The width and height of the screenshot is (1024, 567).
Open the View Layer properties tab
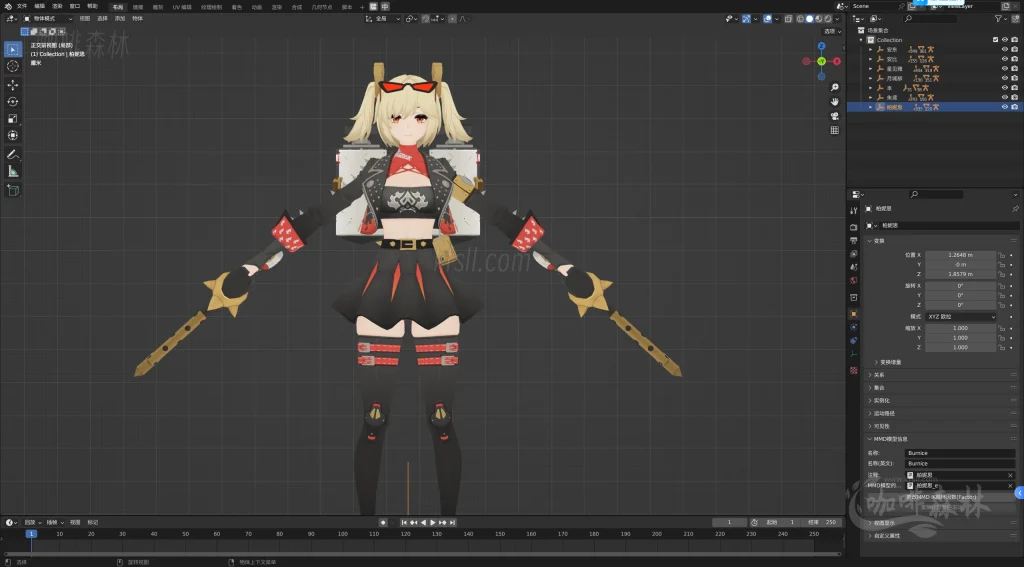(854, 253)
